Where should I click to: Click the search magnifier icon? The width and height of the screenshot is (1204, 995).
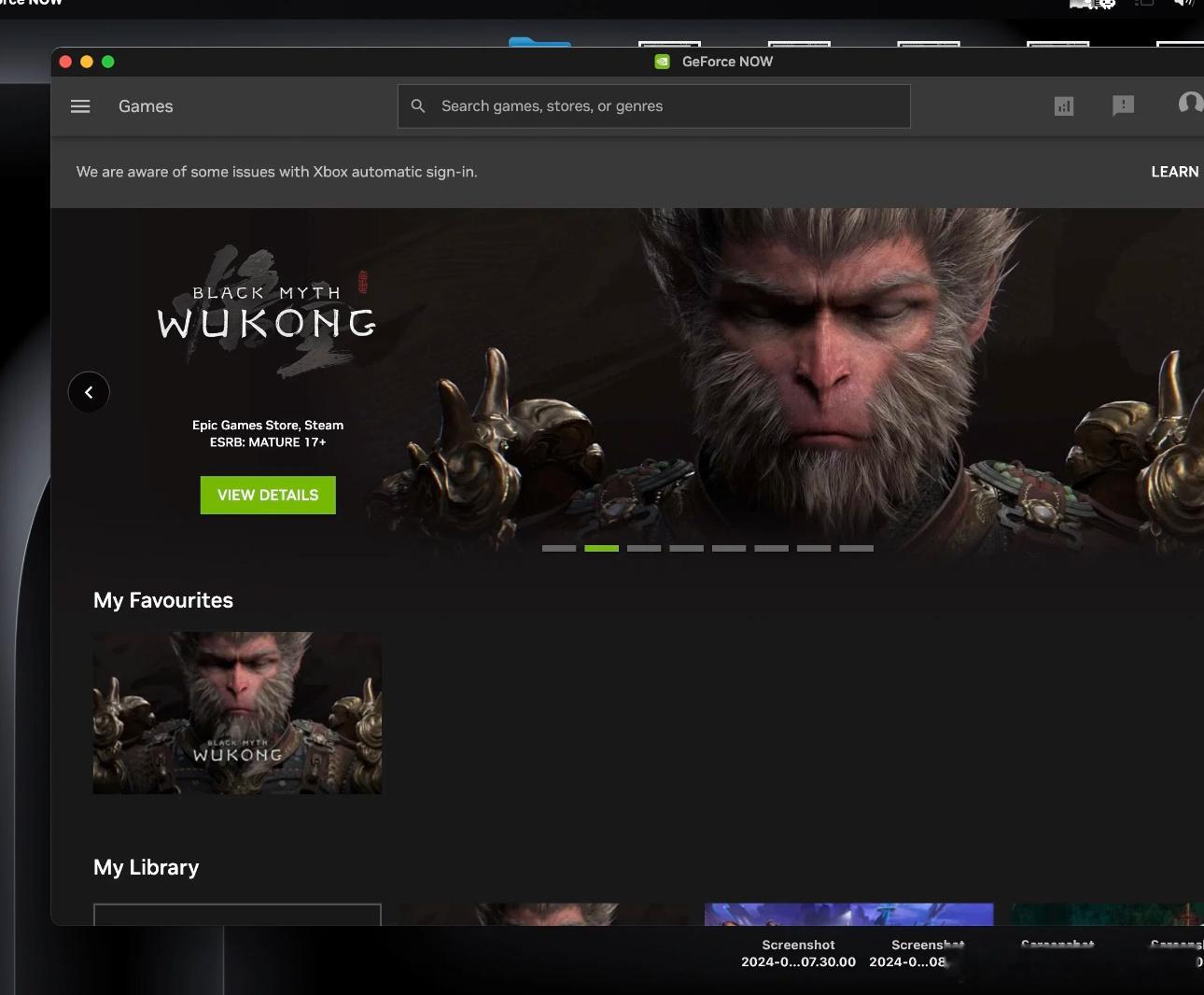tap(419, 106)
